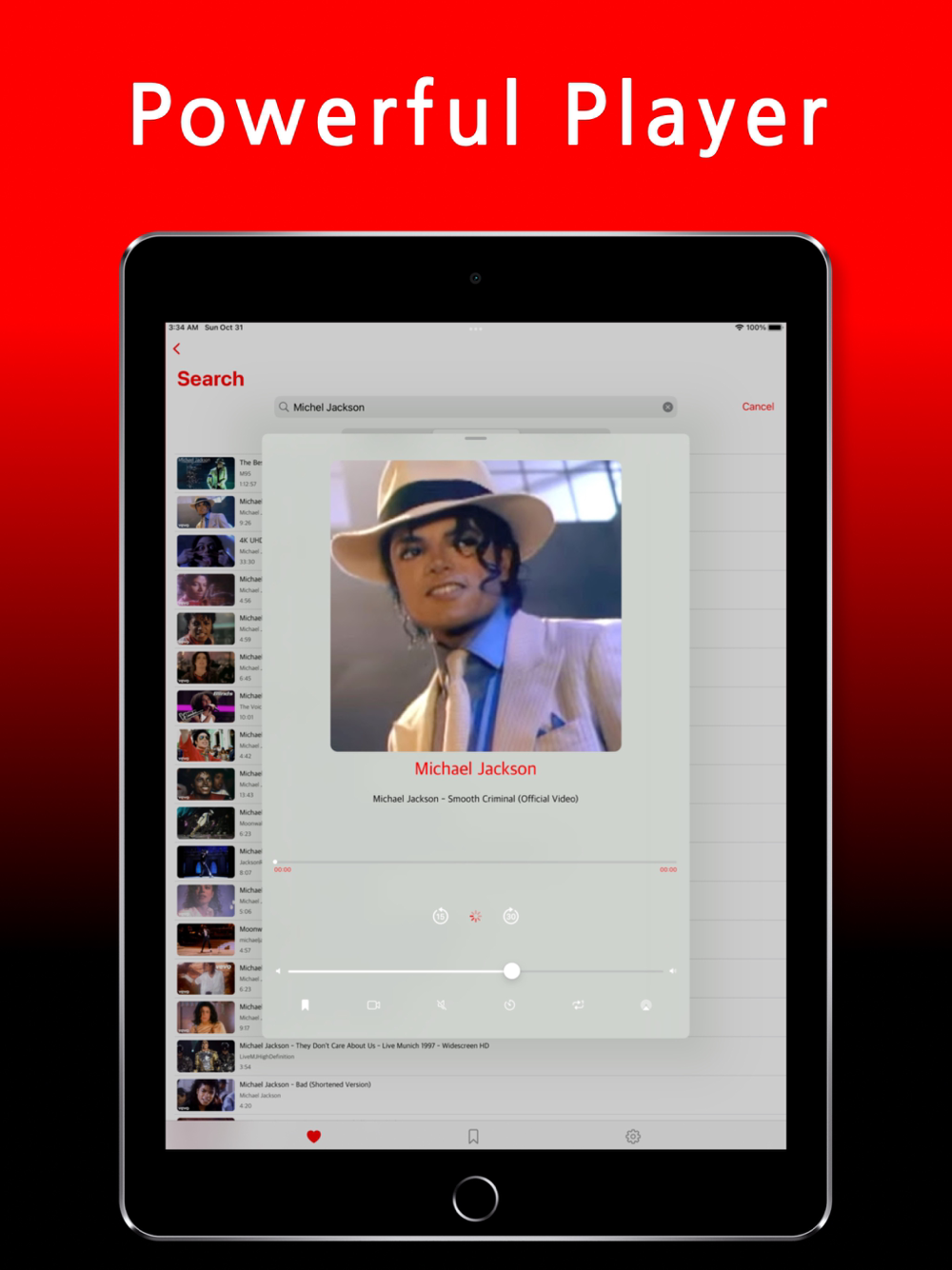
Task: Clear the search field with the x icon
Action: point(668,407)
